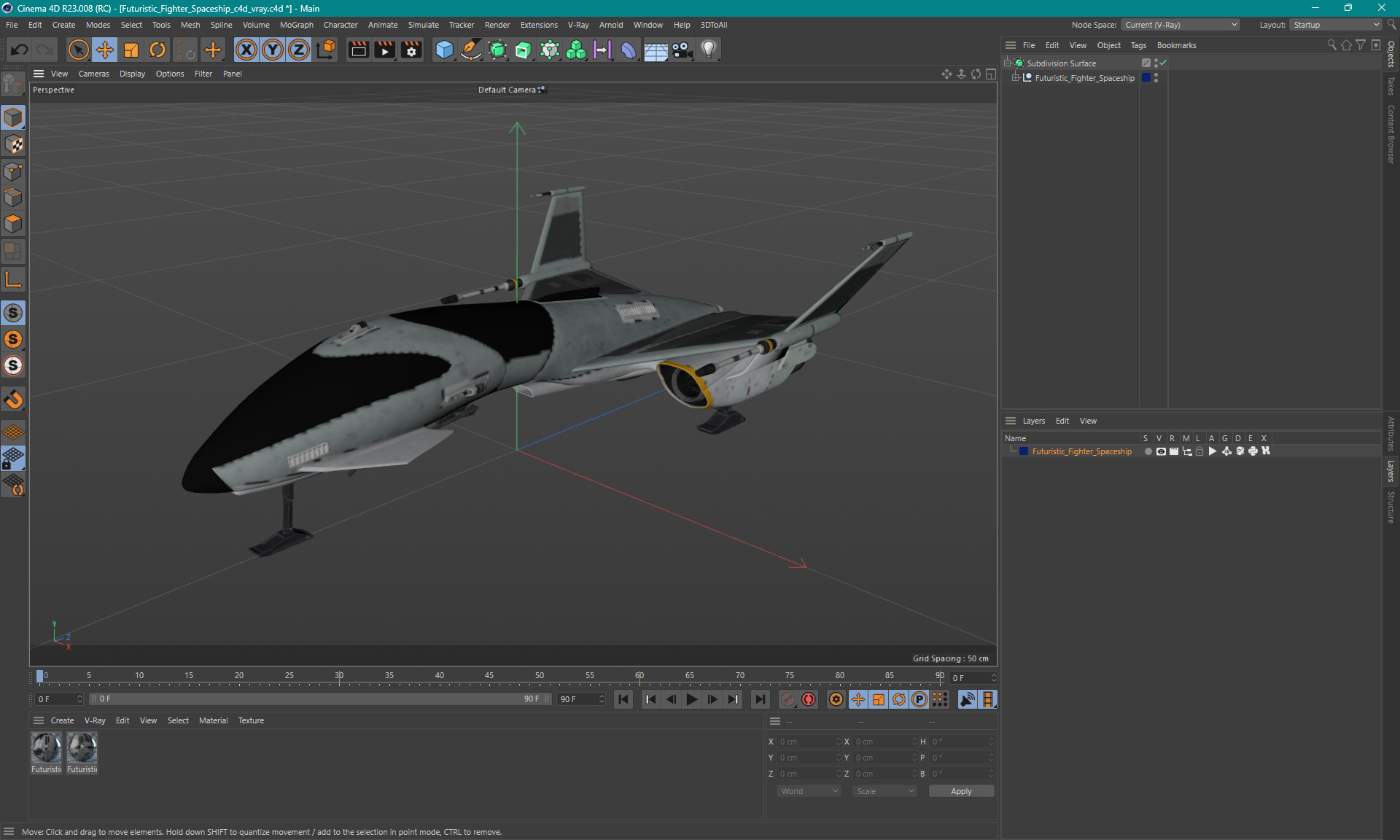Open the World coordinate system dropdown
1400x840 pixels.
tap(809, 791)
